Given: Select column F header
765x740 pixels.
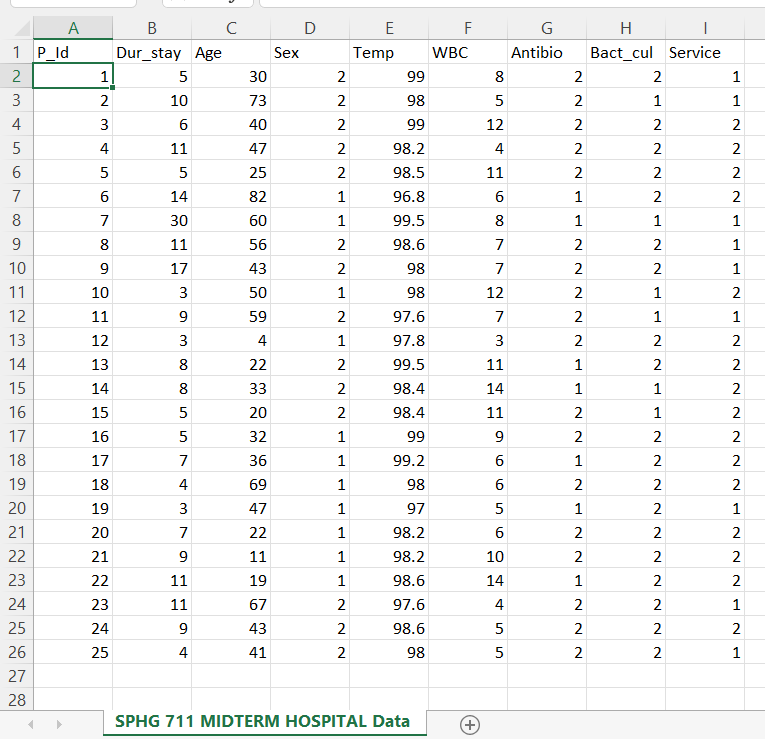Looking at the screenshot, I should point(468,28).
